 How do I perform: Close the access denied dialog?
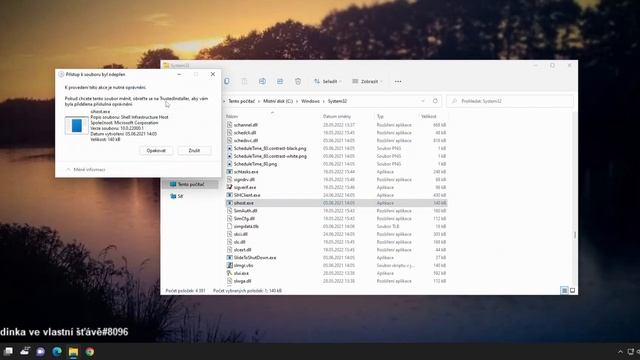[x=213, y=74]
